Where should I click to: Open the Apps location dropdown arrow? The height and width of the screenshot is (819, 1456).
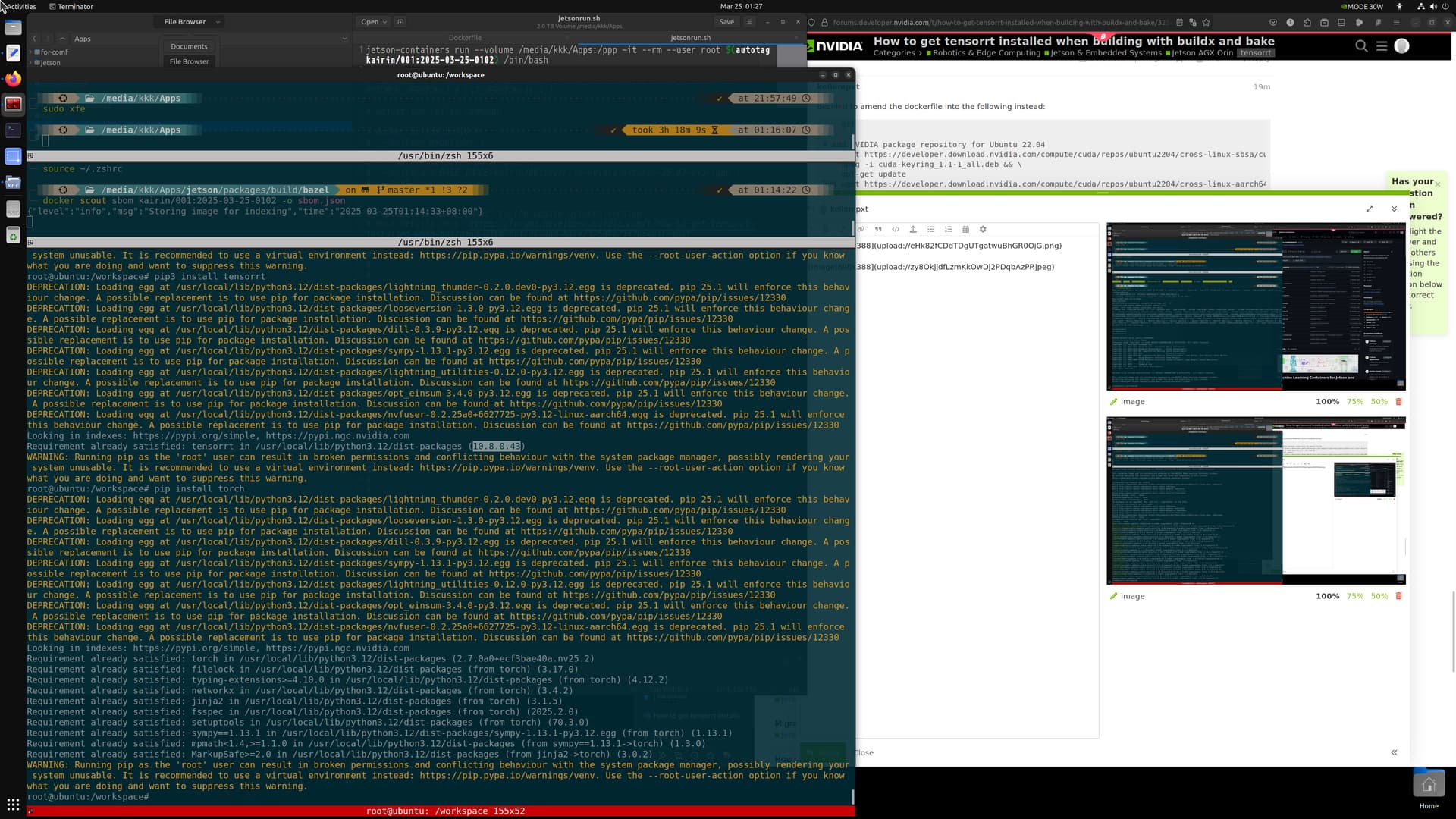pos(344,39)
